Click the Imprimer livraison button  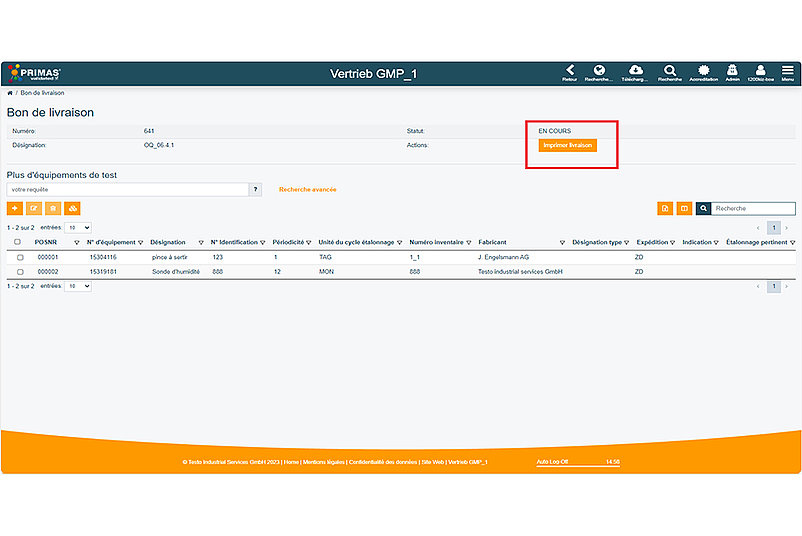click(567, 145)
